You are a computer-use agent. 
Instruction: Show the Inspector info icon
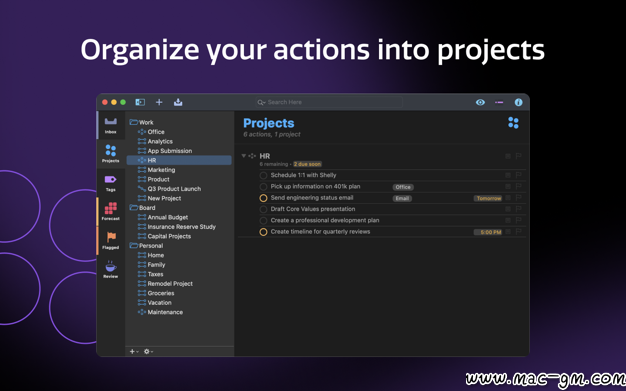[518, 102]
